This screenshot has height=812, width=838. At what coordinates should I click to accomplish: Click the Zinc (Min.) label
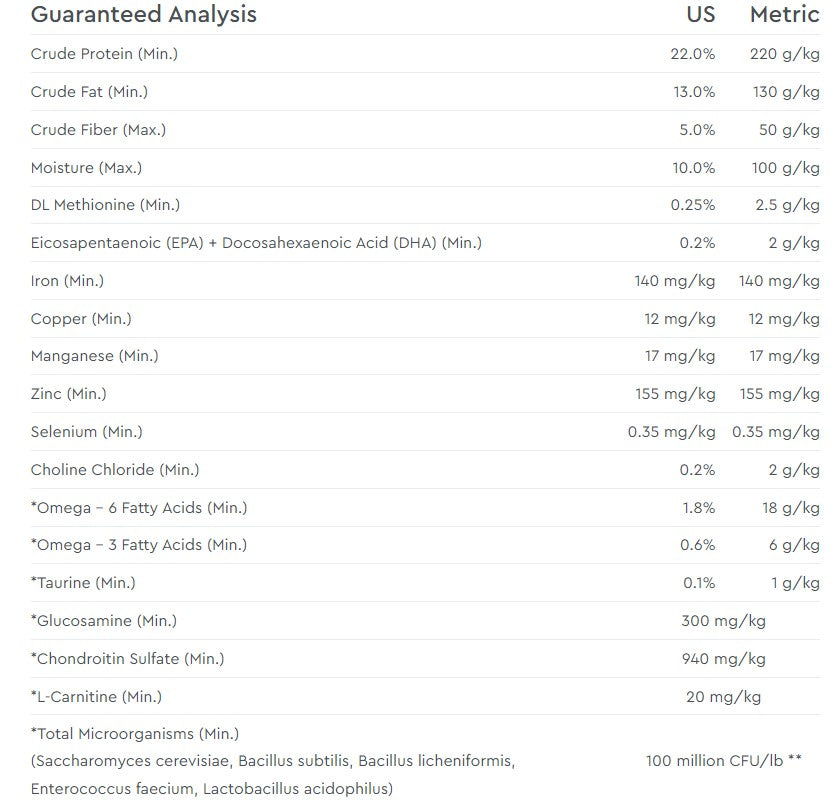tap(68, 394)
